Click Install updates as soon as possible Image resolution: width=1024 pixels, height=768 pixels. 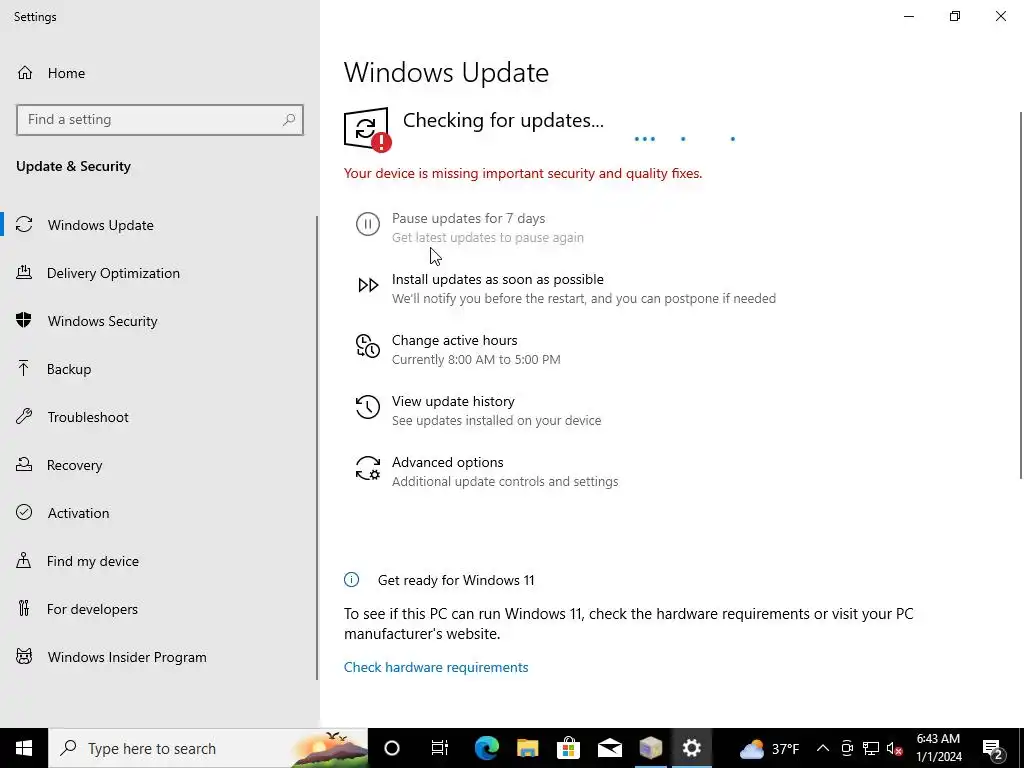tap(498, 280)
